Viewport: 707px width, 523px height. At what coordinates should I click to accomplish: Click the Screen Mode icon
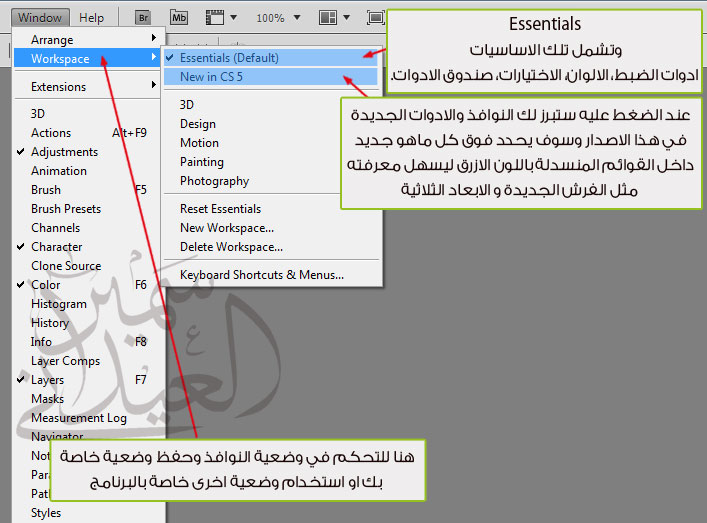pyautogui.click(x=375, y=18)
